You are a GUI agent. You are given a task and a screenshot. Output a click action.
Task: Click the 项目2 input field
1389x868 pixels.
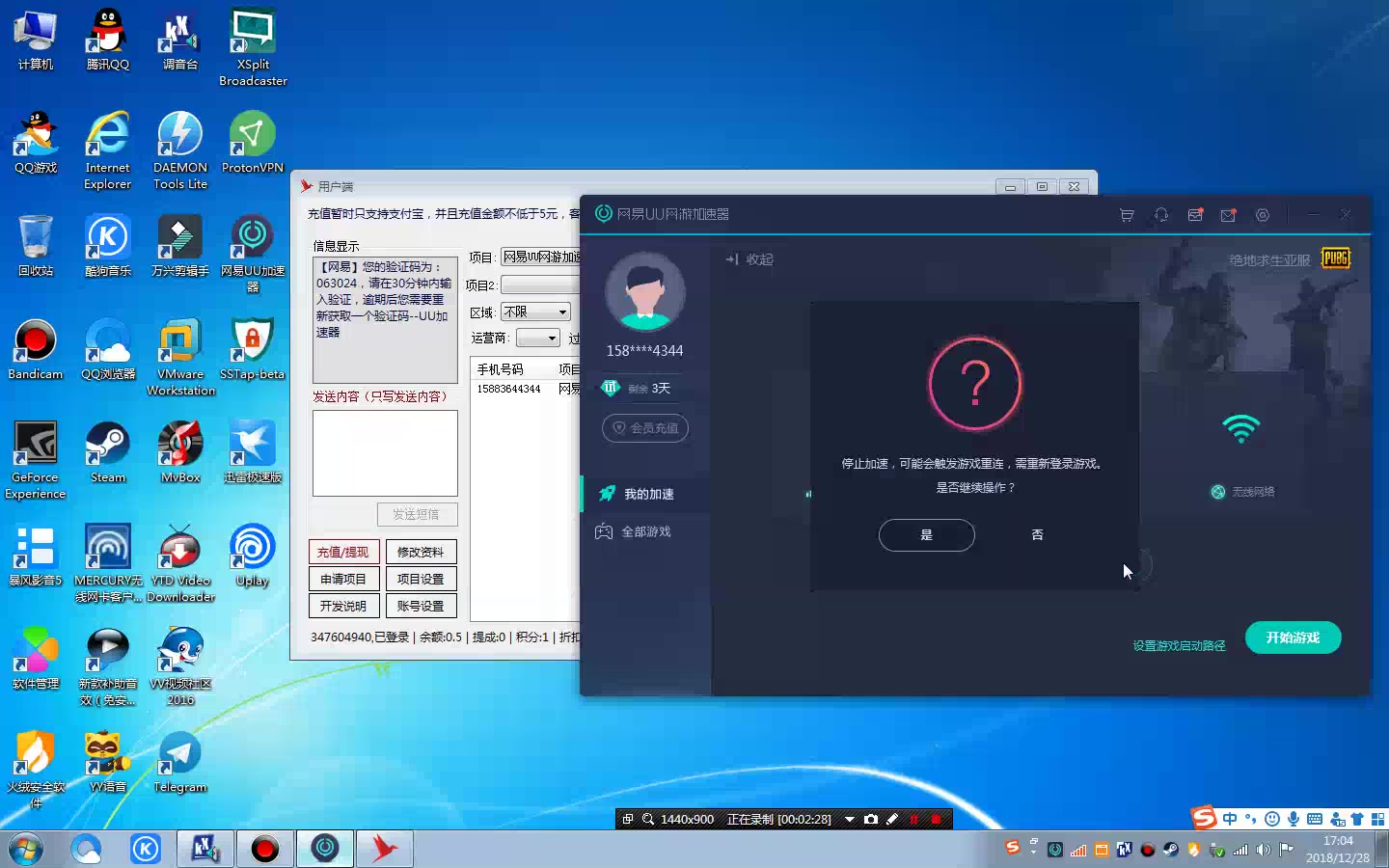point(540,285)
